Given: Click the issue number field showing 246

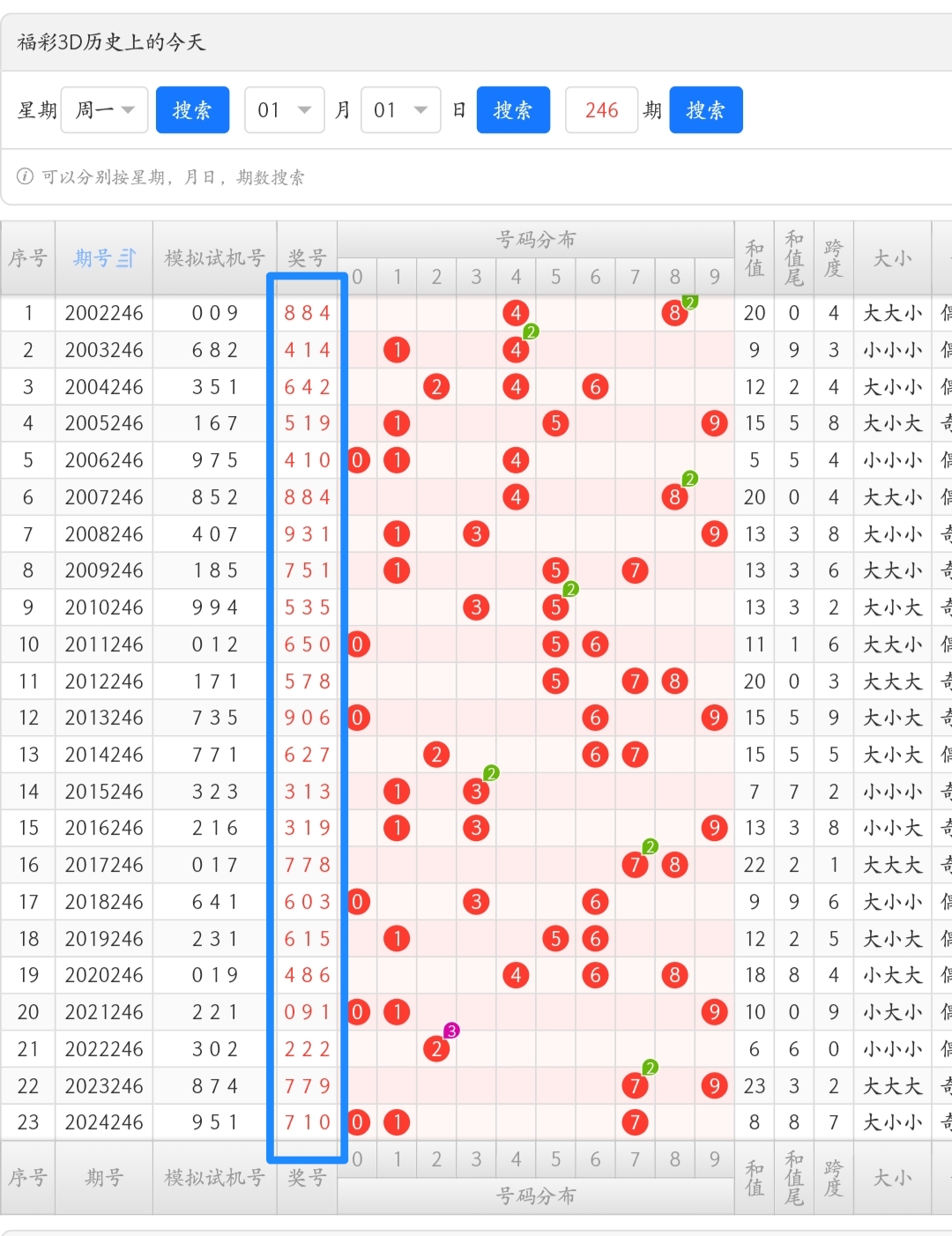Looking at the screenshot, I should 601,110.
